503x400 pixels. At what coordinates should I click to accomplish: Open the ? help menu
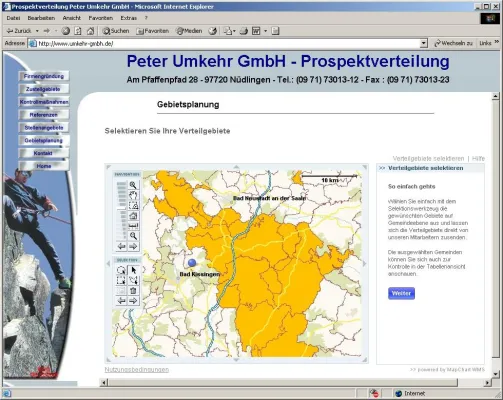pyautogui.click(x=146, y=18)
